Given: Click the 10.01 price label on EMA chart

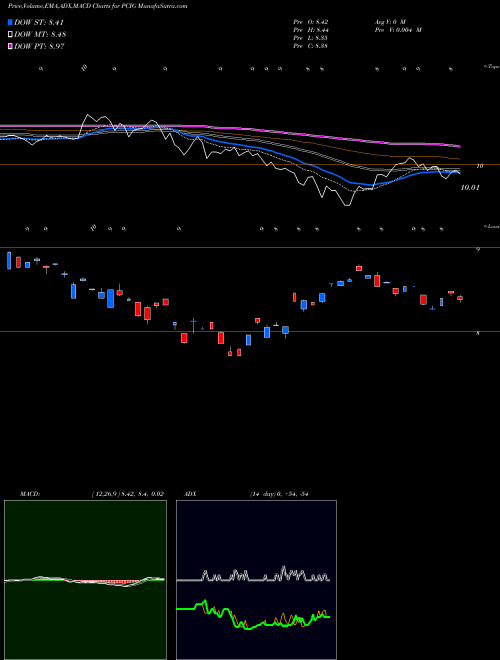Looking at the screenshot, I should pyautogui.click(x=470, y=188).
